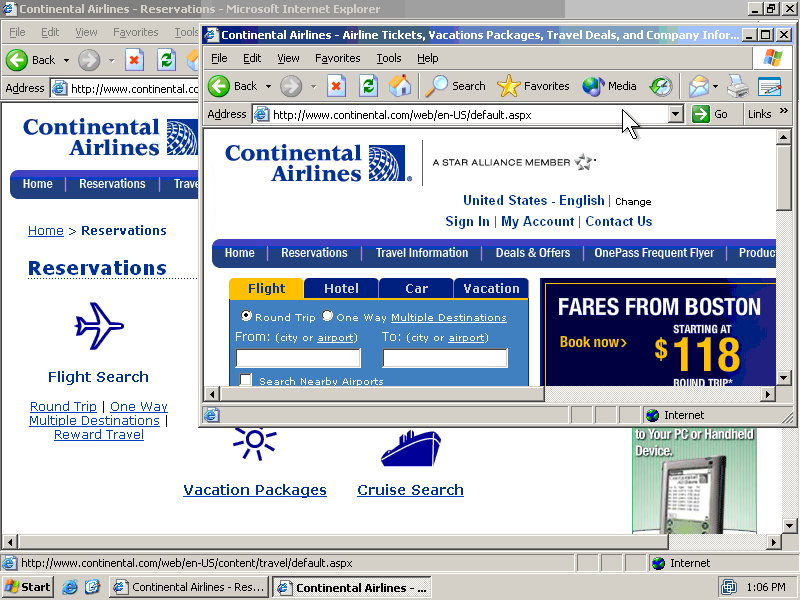Click scroll right arrow in front window
The height and width of the screenshot is (600, 800).
pos(768,394)
